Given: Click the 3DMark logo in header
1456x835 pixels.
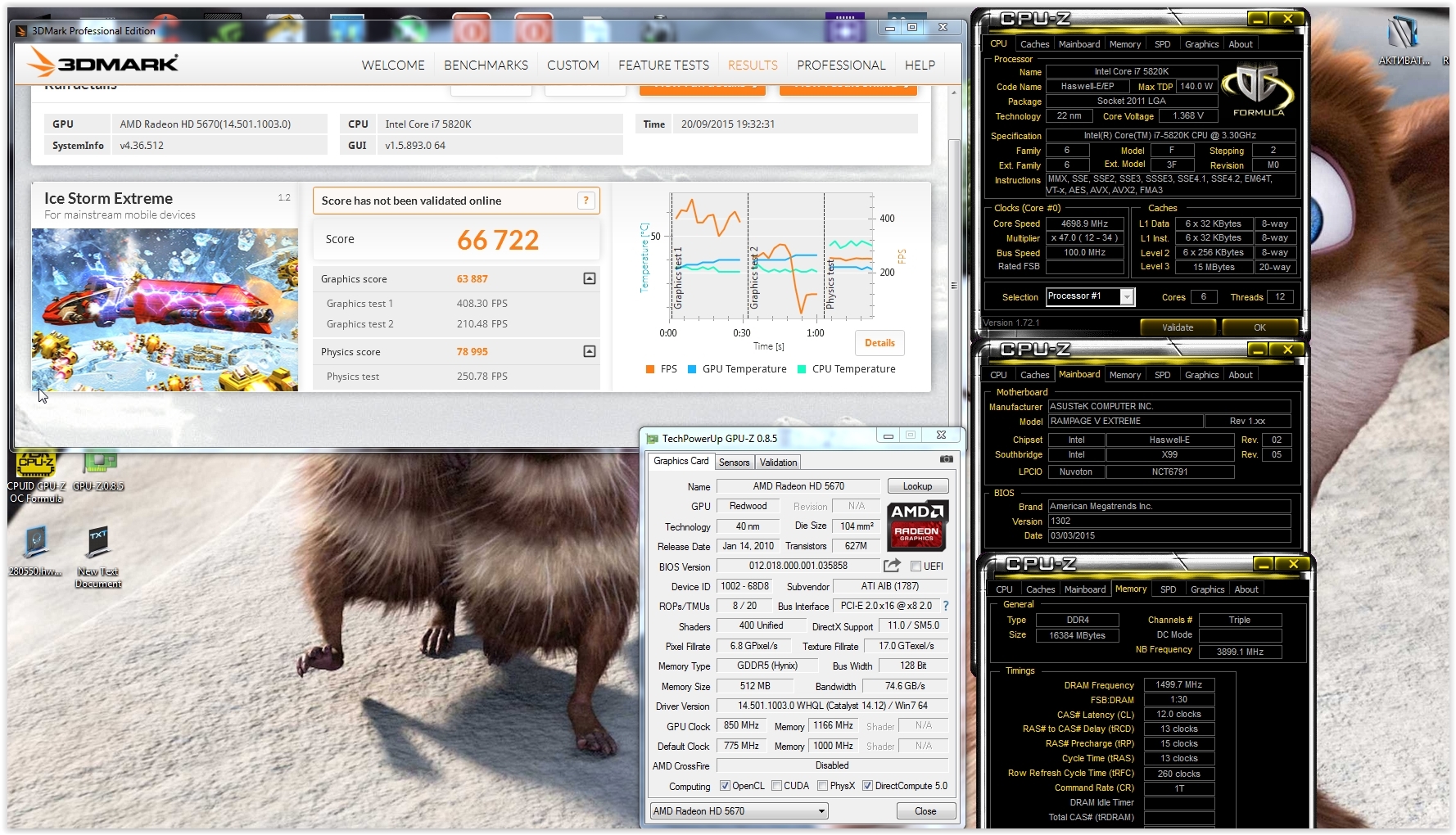Looking at the screenshot, I should click(103, 63).
